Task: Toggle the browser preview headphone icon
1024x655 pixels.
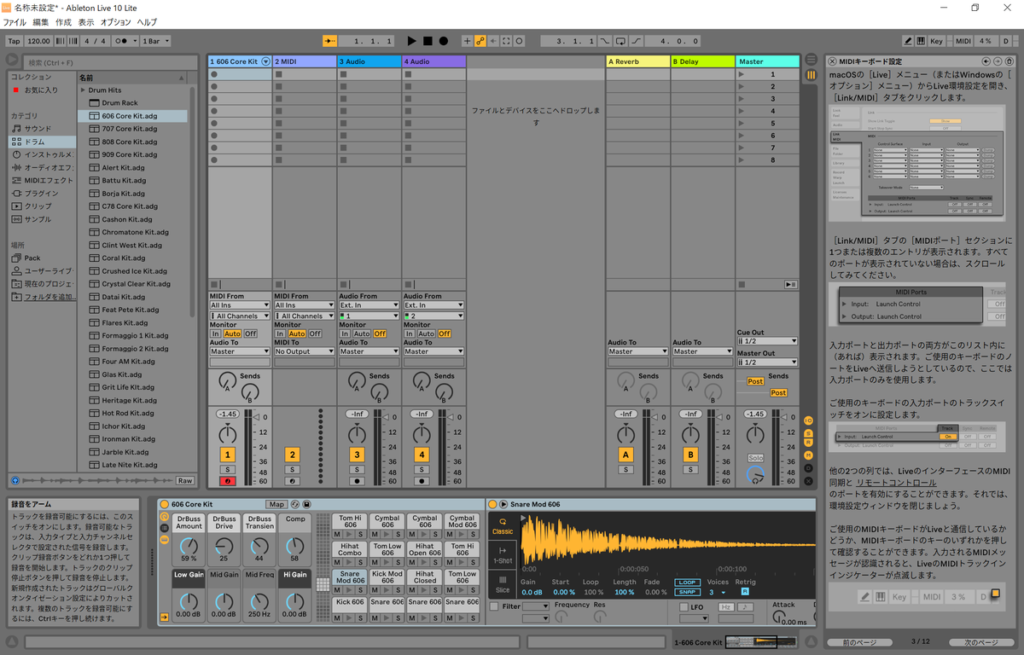Action: (x=15, y=481)
